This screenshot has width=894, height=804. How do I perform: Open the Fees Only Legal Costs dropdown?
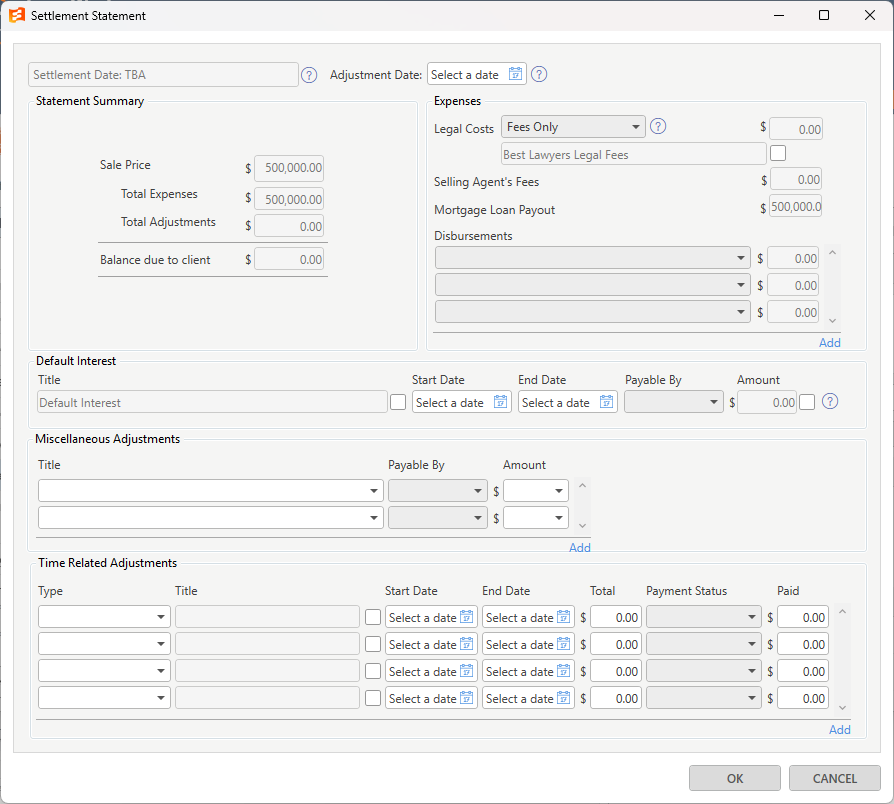(573, 127)
